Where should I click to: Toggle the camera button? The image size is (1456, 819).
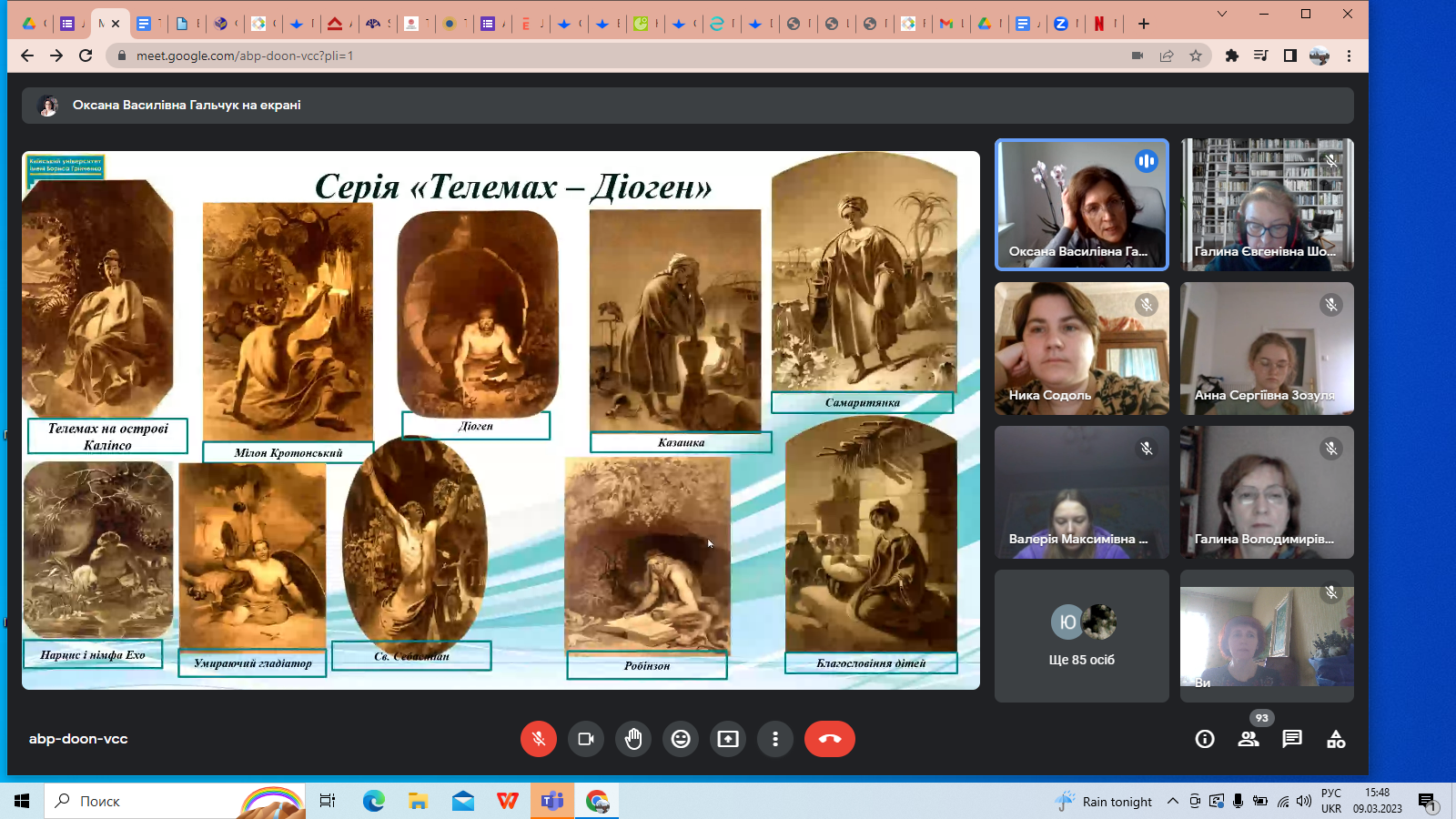tap(585, 739)
